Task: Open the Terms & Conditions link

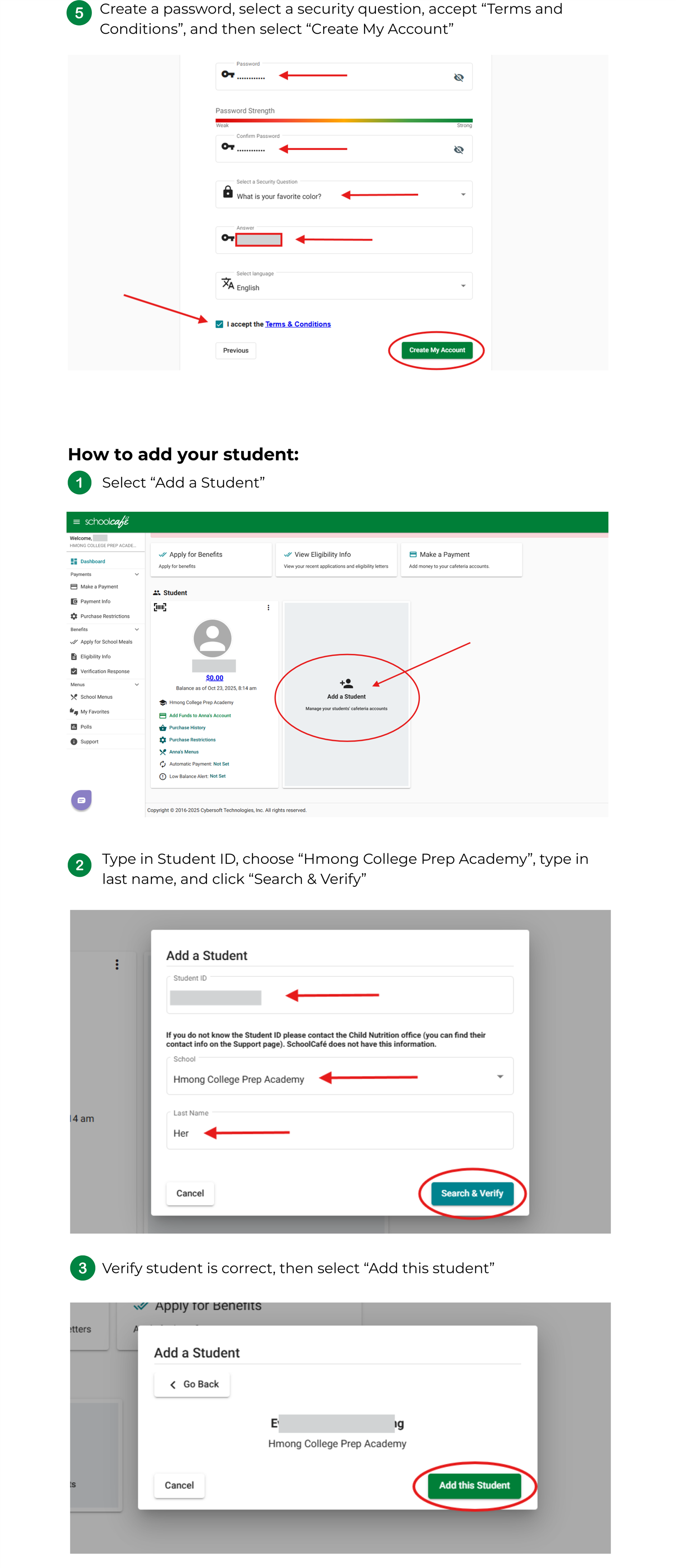Action: click(298, 324)
